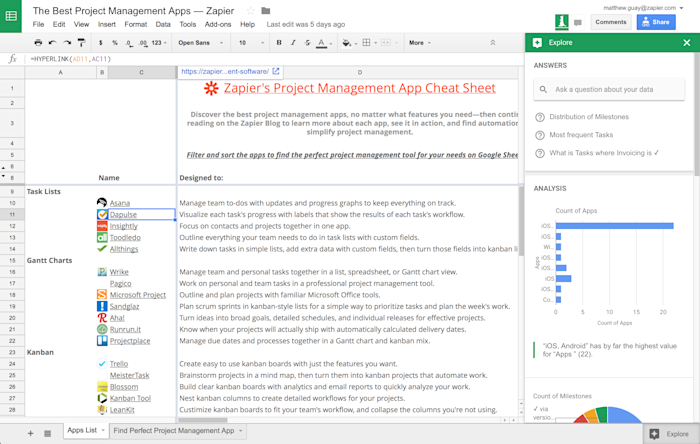Increase decimal places icon
The height and width of the screenshot is (444, 700).
pyautogui.click(x=142, y=43)
